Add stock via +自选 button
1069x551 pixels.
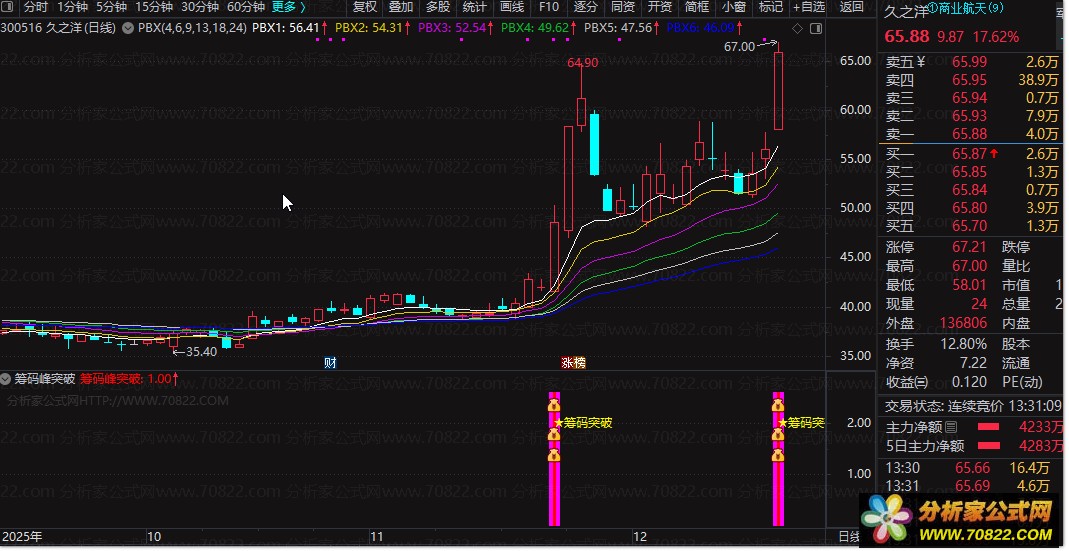click(x=809, y=8)
